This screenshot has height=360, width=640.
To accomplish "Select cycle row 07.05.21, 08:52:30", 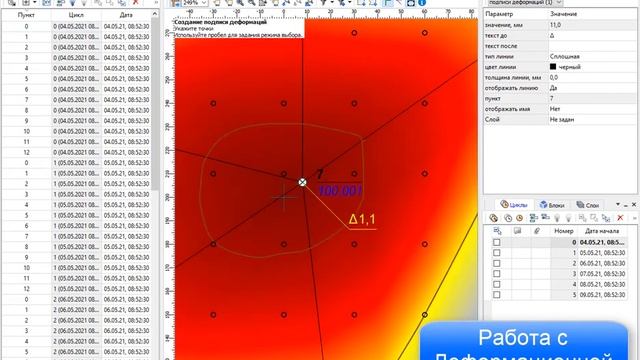I will [x=602, y=274].
